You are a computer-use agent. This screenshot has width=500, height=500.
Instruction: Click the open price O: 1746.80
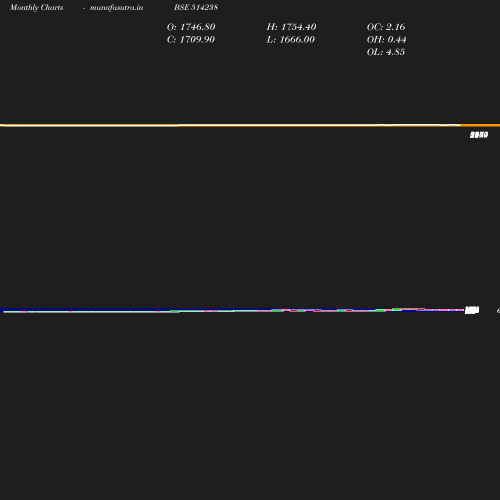191,27
